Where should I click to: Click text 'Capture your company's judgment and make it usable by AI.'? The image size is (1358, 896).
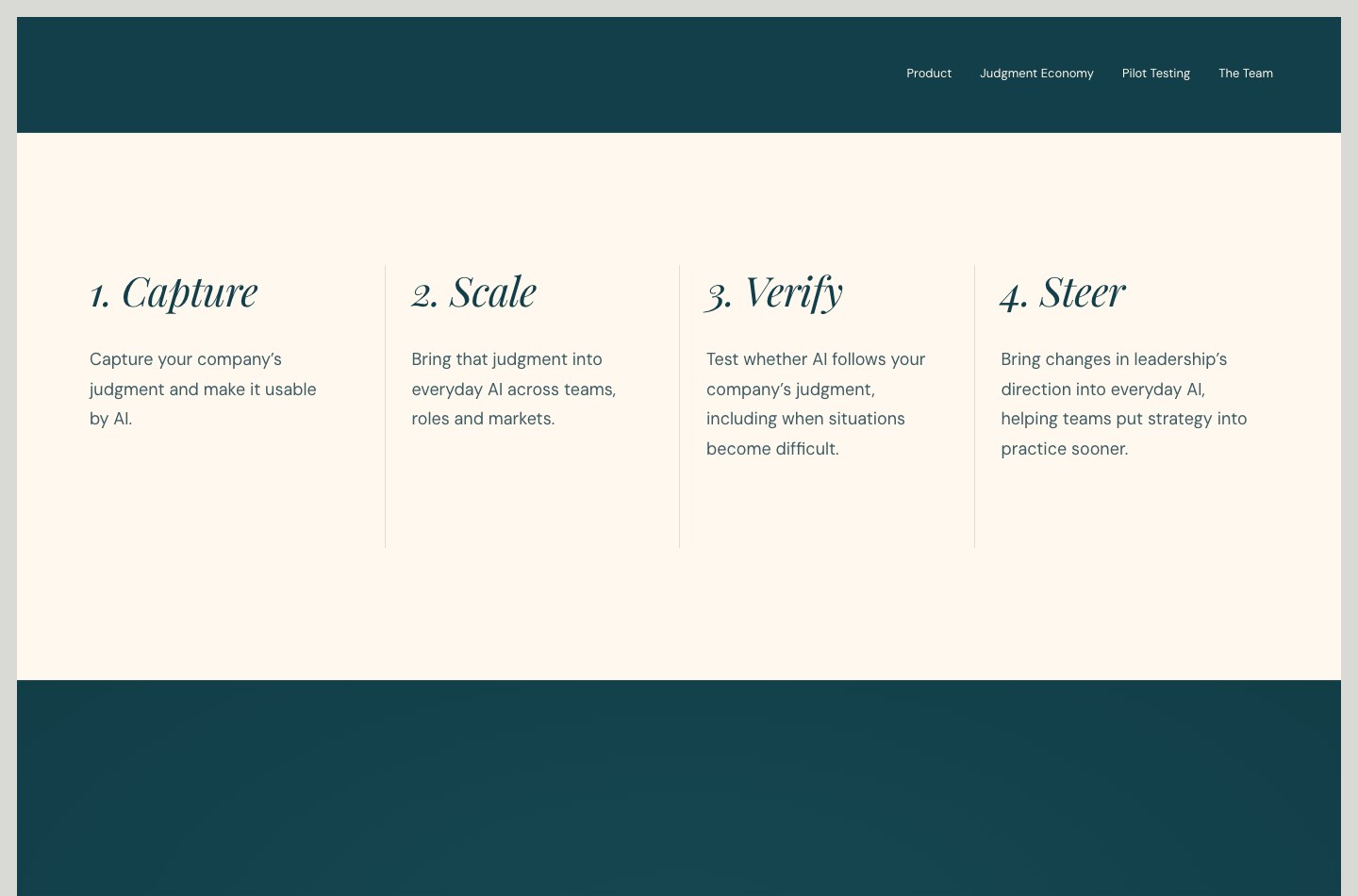203,389
